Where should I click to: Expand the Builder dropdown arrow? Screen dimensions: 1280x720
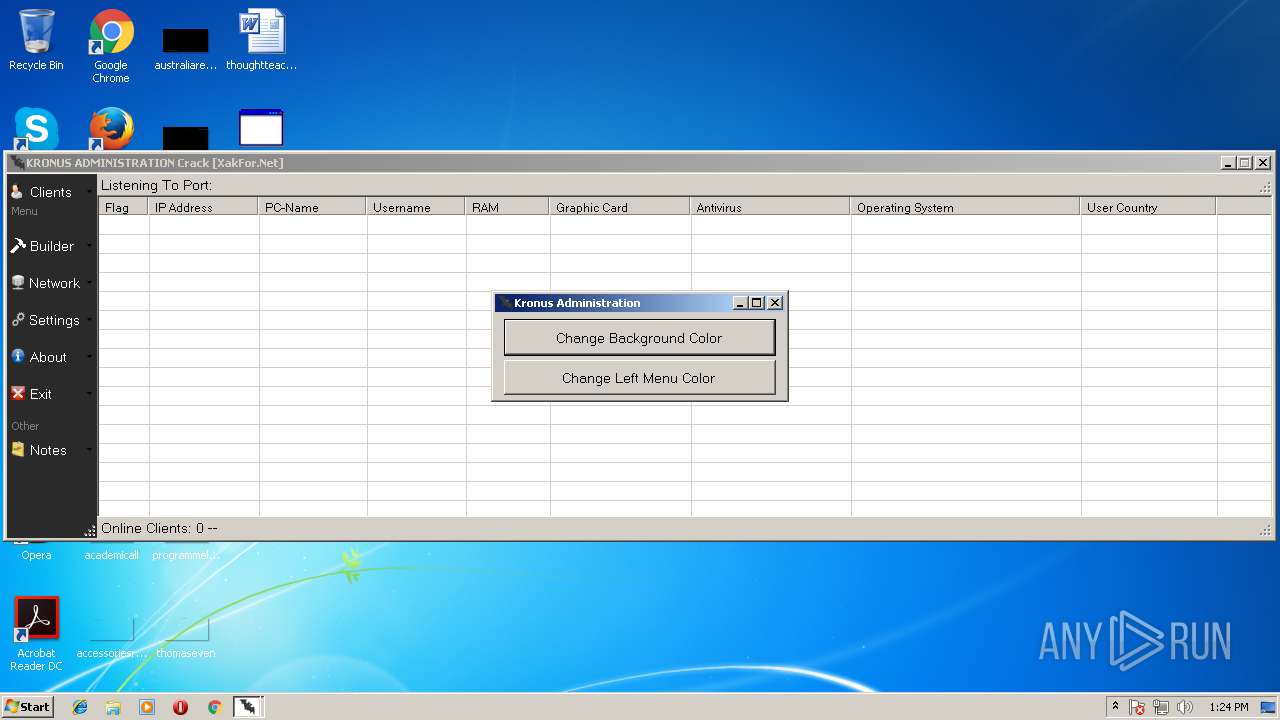[89, 246]
